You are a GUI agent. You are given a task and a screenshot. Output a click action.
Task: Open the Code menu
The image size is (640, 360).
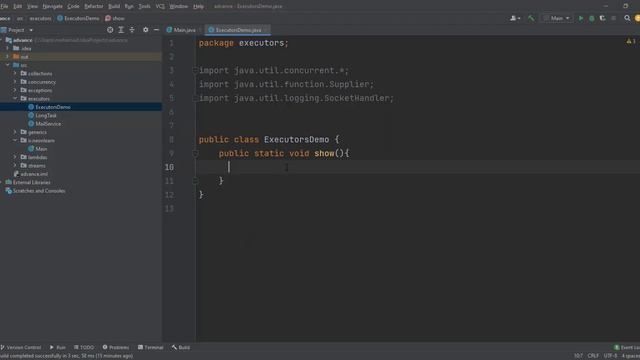(x=73, y=6)
